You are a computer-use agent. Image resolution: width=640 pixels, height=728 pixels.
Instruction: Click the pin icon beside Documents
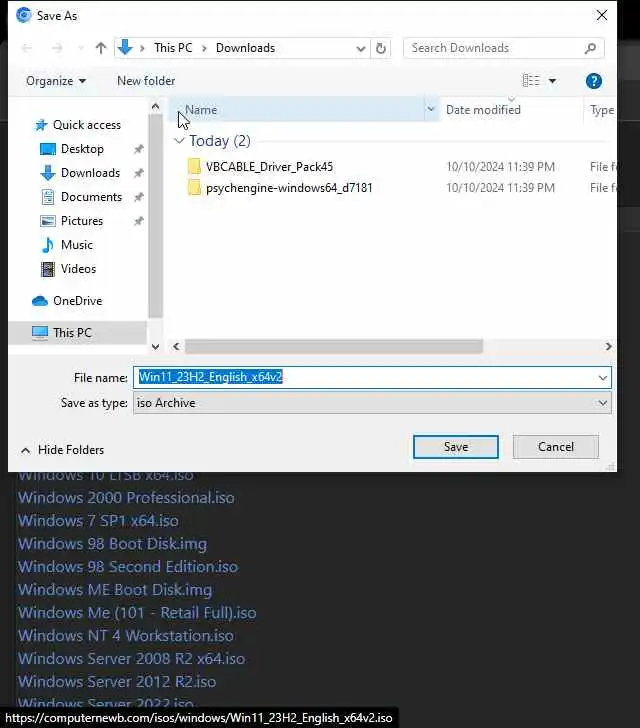click(x=138, y=197)
